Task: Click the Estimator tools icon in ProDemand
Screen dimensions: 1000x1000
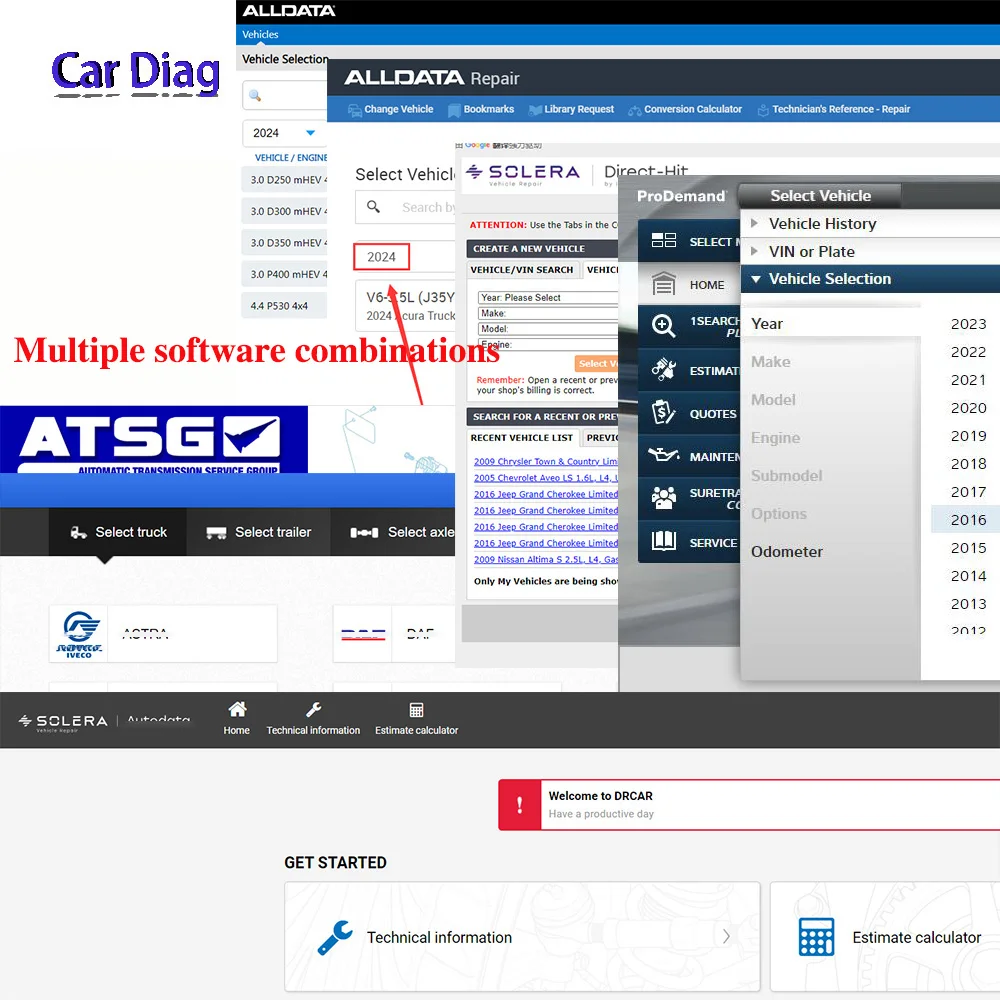Action: tap(664, 369)
